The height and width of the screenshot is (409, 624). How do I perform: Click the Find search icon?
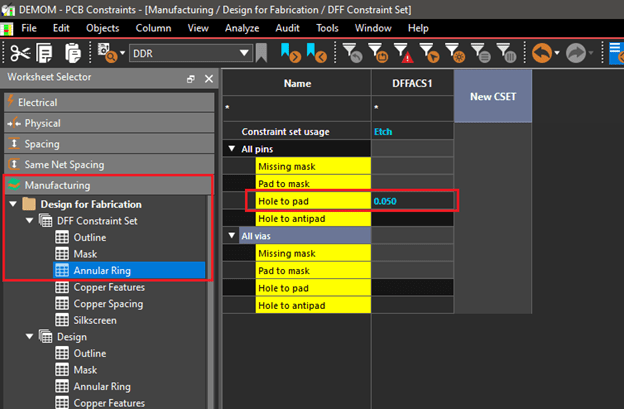click(107, 53)
